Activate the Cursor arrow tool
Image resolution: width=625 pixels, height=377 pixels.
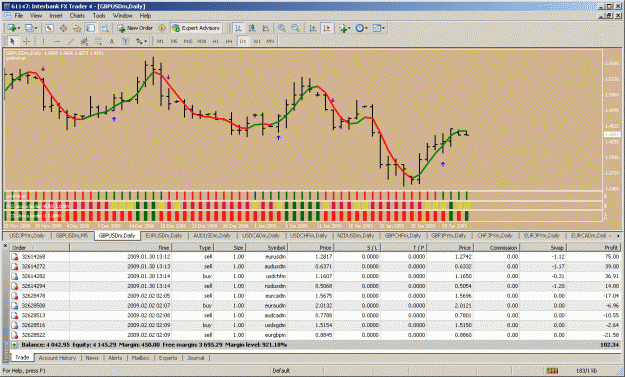12,41
